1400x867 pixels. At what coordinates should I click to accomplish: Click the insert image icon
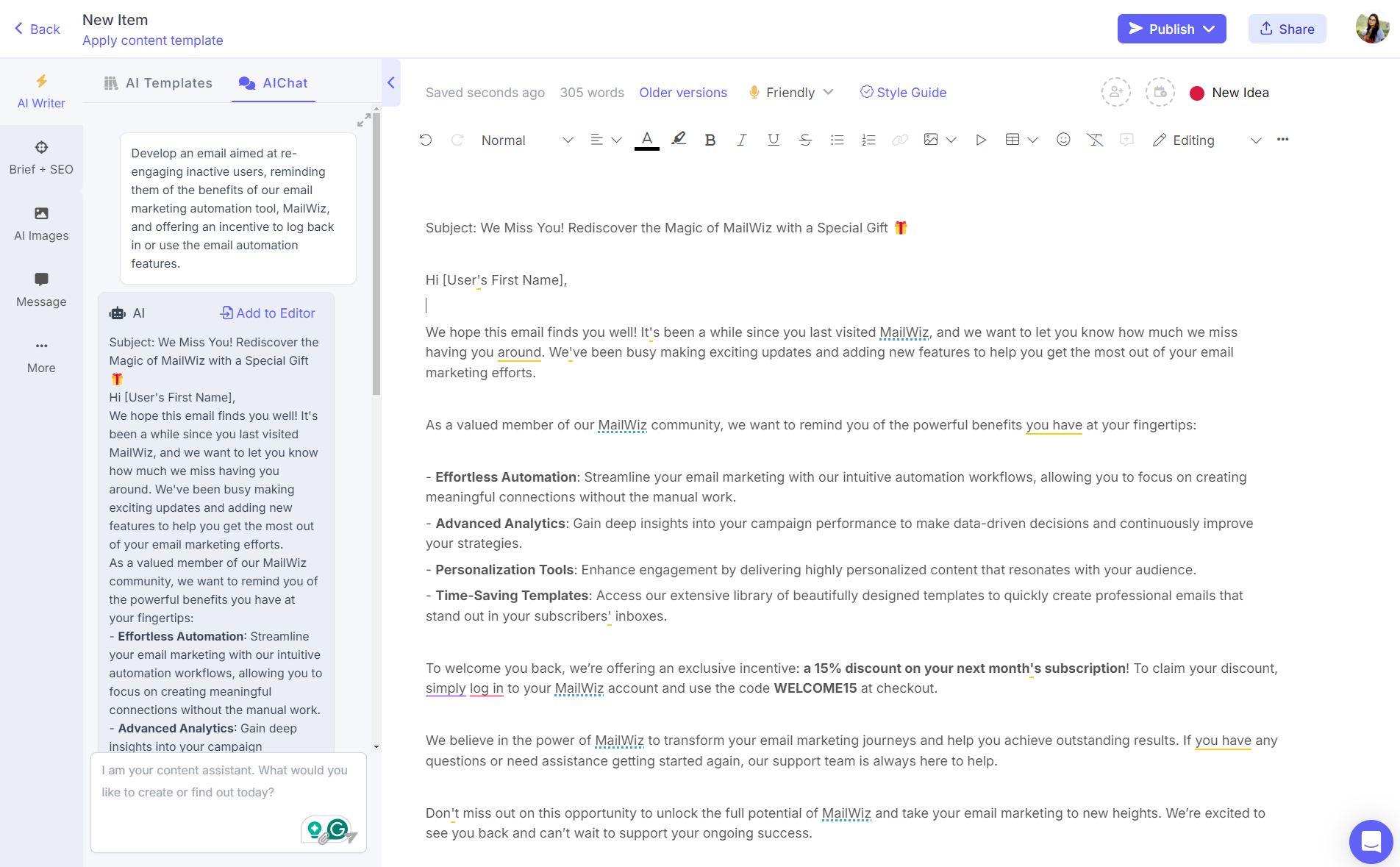(x=931, y=140)
